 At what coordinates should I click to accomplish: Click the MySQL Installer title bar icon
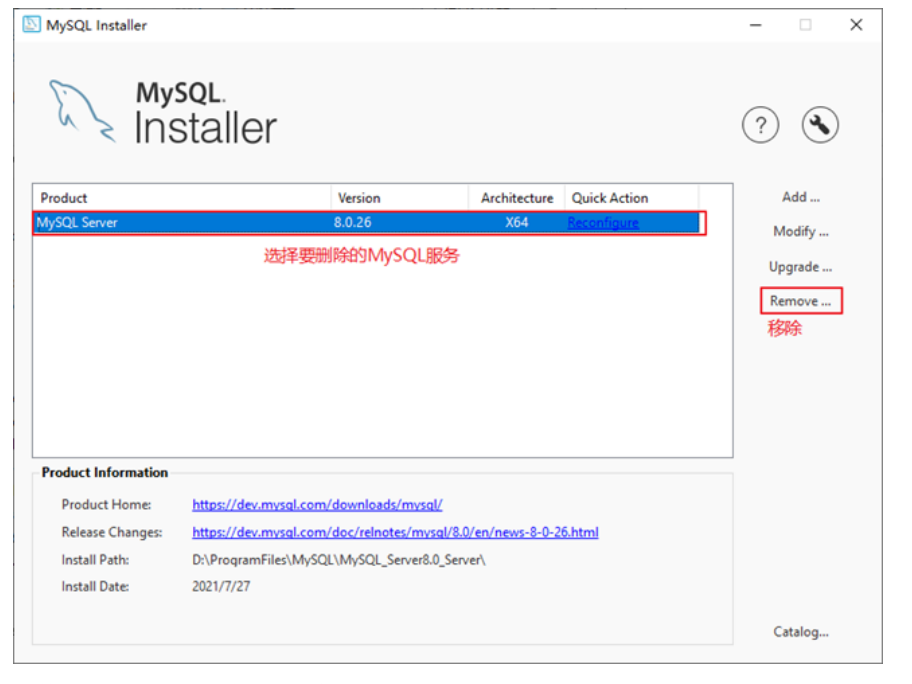[x=31, y=24]
